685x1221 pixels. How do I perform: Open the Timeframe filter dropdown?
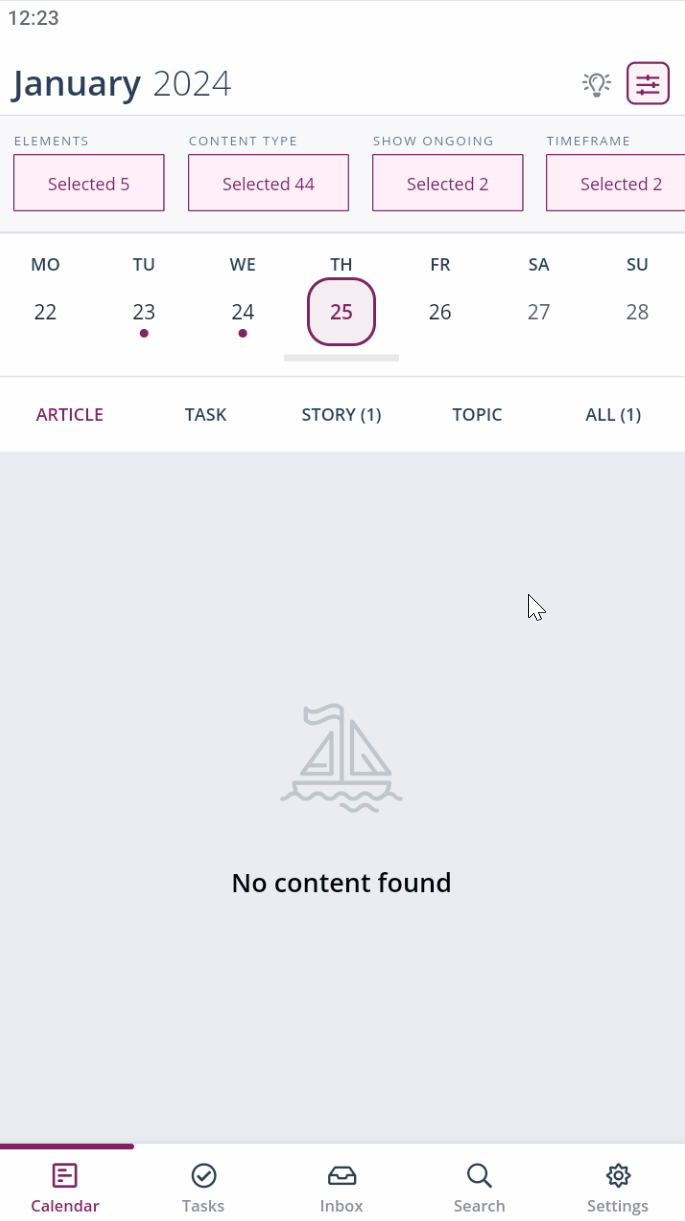tap(616, 183)
